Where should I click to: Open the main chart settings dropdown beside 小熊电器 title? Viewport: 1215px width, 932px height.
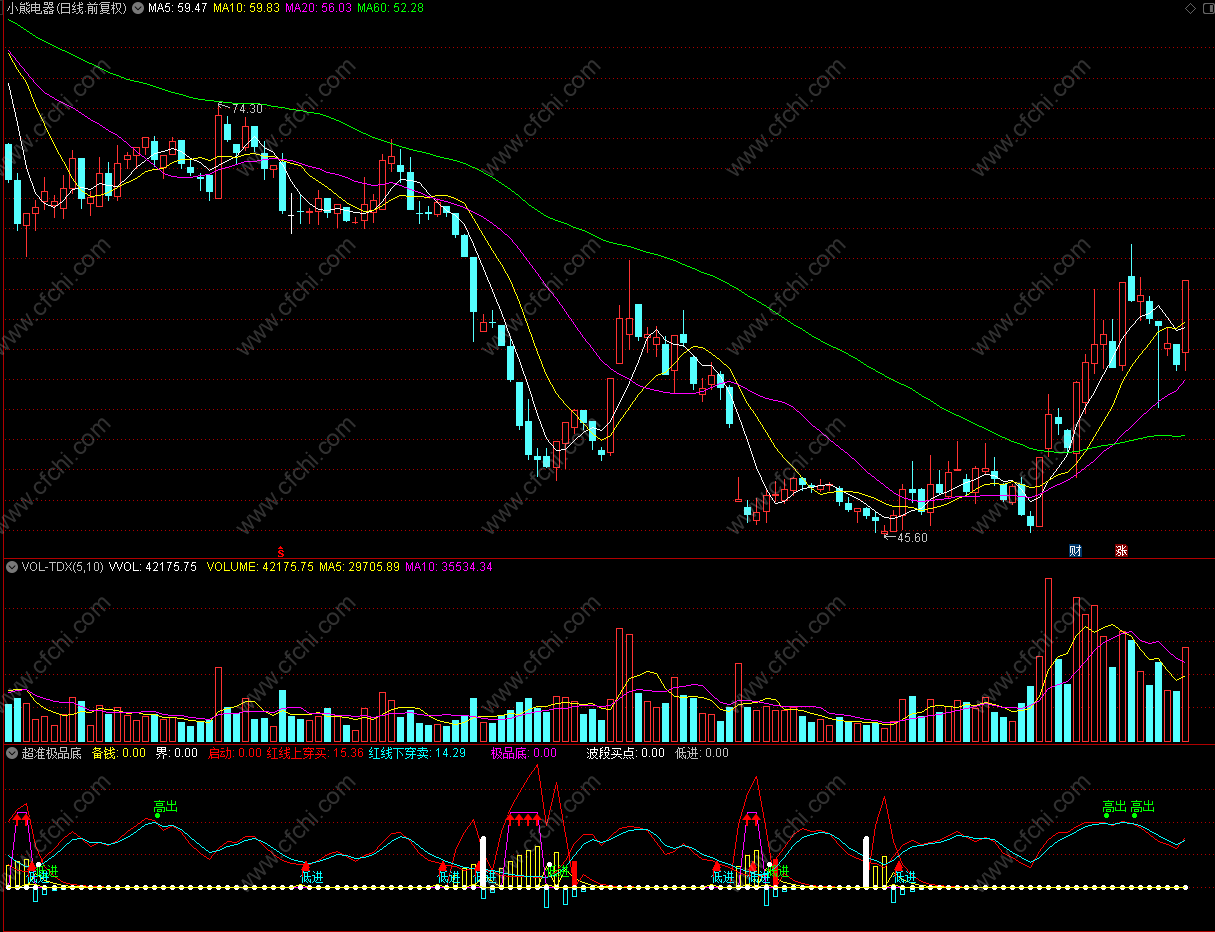[x=138, y=8]
